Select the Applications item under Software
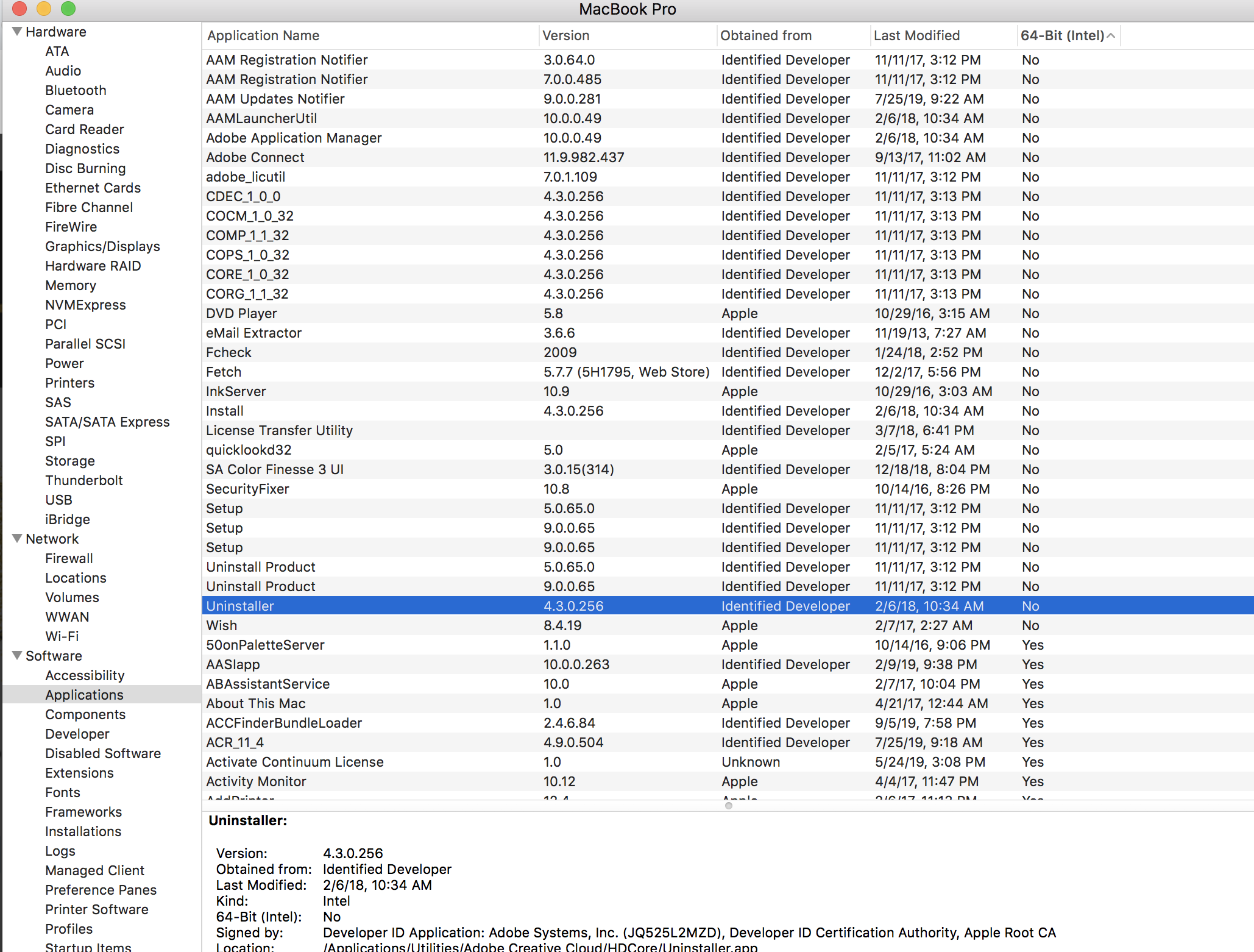1254x952 pixels. click(x=84, y=693)
